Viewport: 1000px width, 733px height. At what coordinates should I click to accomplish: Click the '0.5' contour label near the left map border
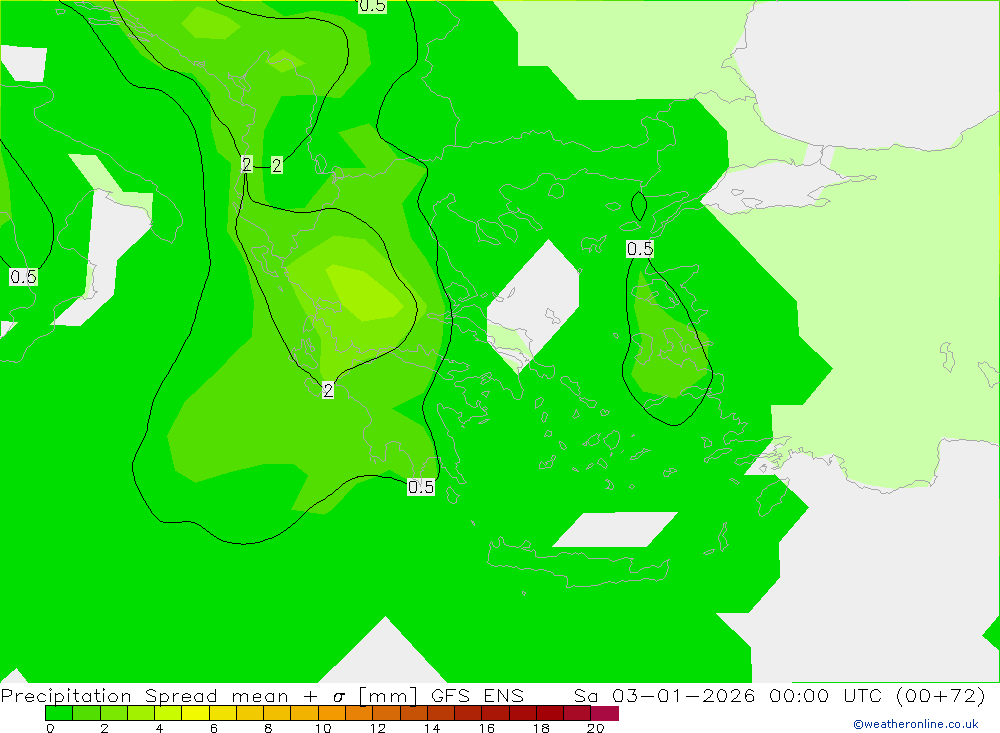pyautogui.click(x=24, y=277)
